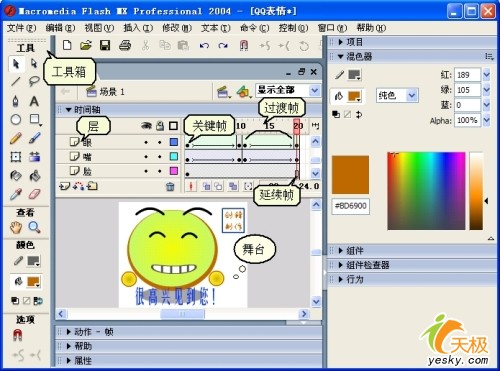Click the large orange color preview swatch
Image resolution: width=500 pixels, height=371 pixels.
pos(350,175)
